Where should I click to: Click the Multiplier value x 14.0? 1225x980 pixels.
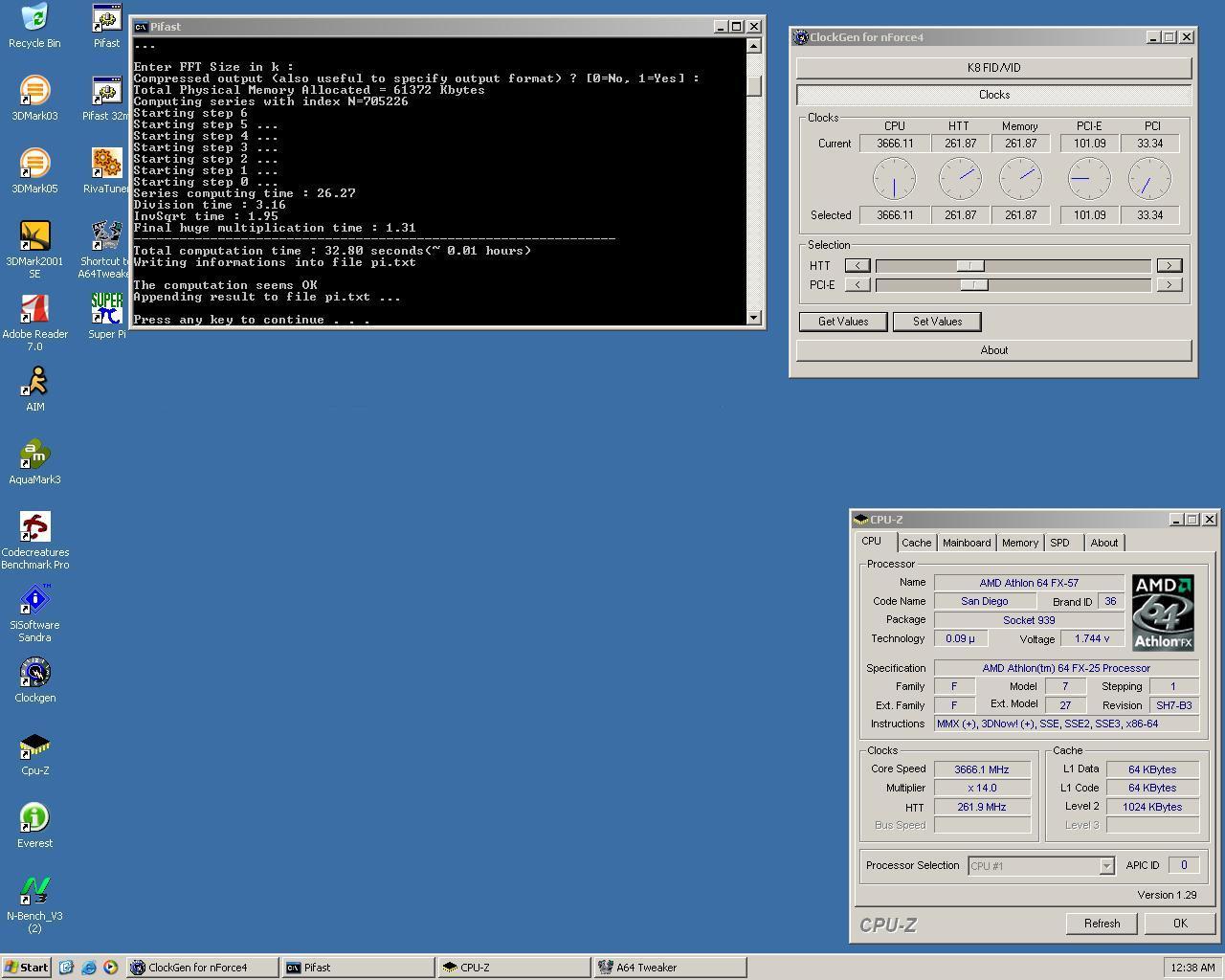pyautogui.click(x=982, y=789)
